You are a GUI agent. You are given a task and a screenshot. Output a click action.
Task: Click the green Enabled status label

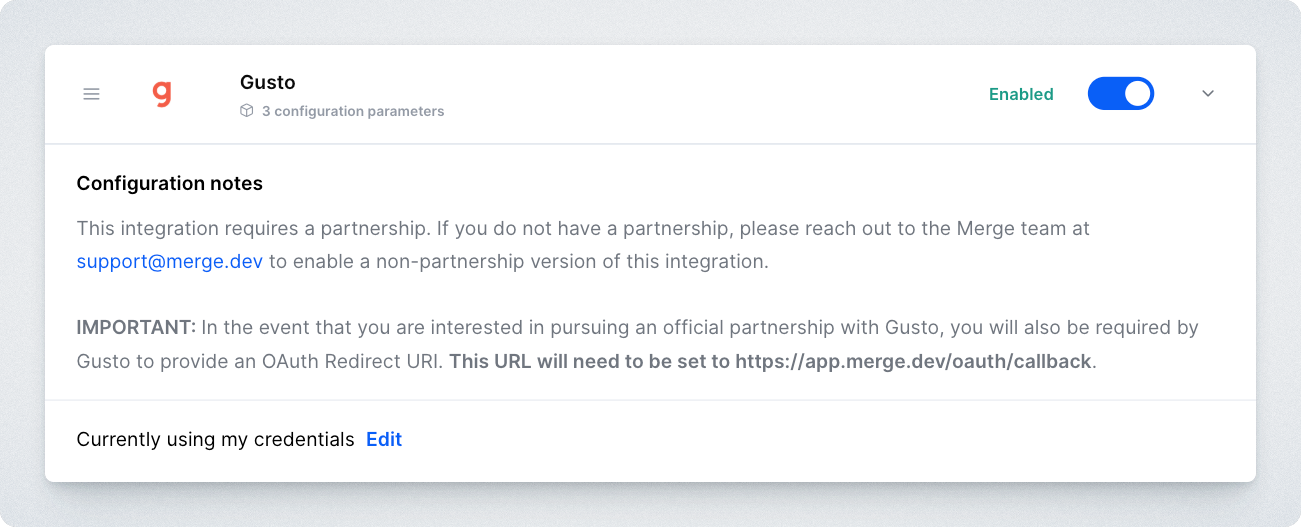click(1021, 94)
